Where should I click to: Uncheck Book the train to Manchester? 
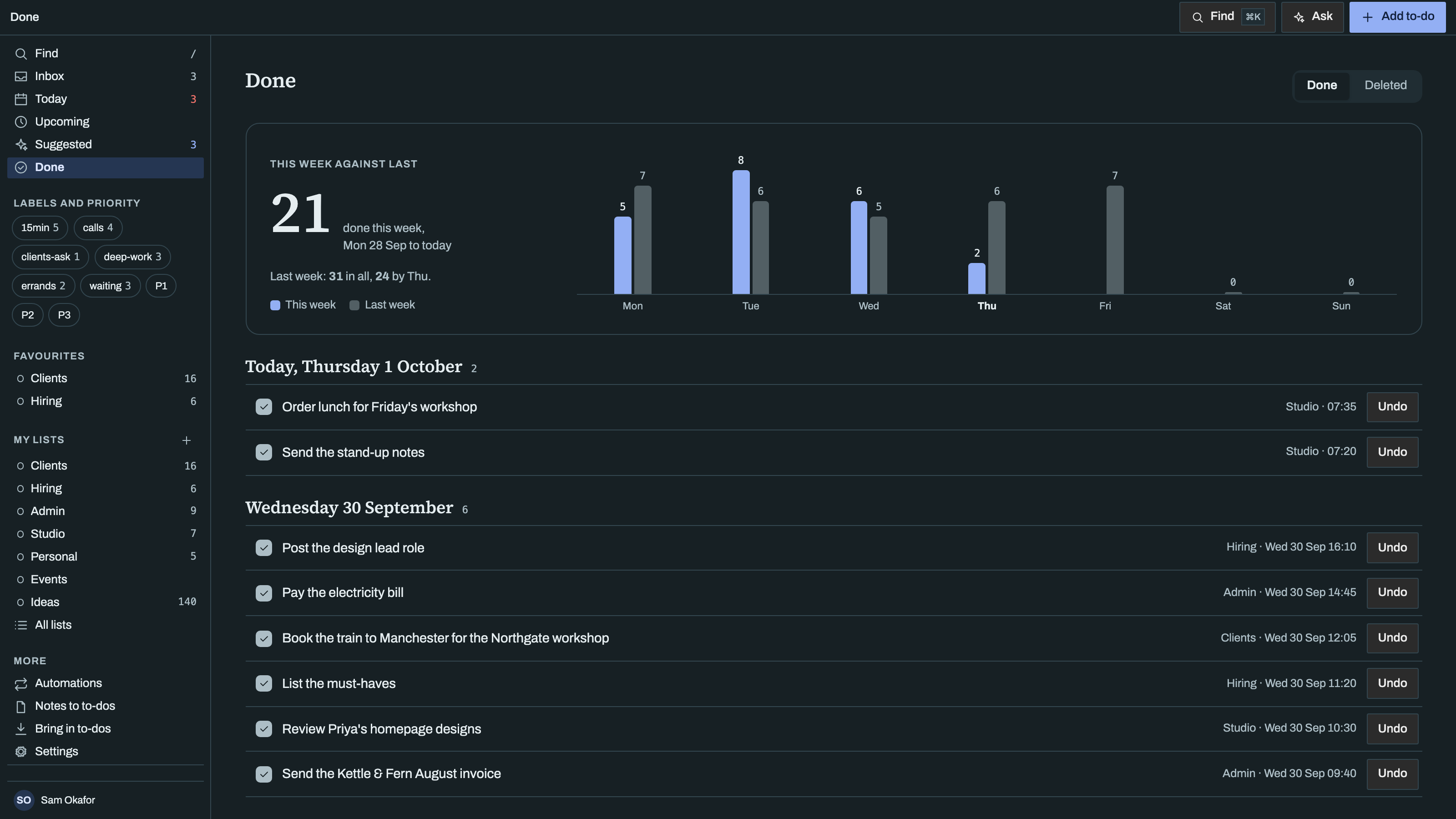(264, 639)
